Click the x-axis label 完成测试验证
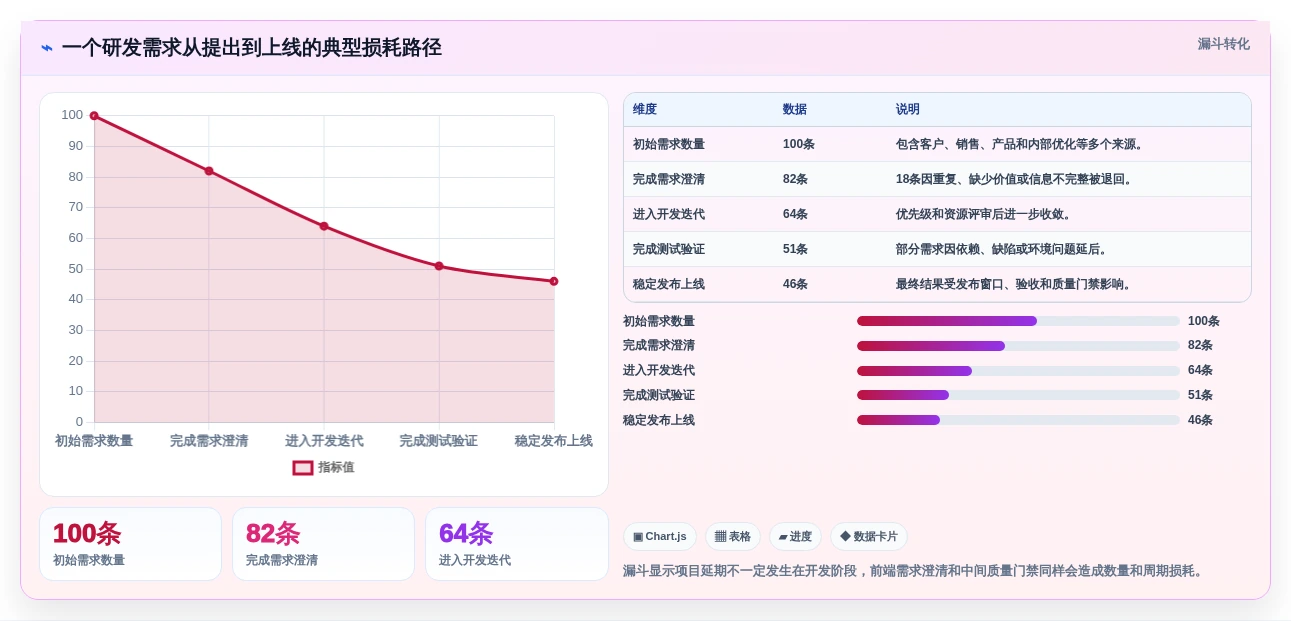Viewport: 1291px width, 621px height. [439, 441]
